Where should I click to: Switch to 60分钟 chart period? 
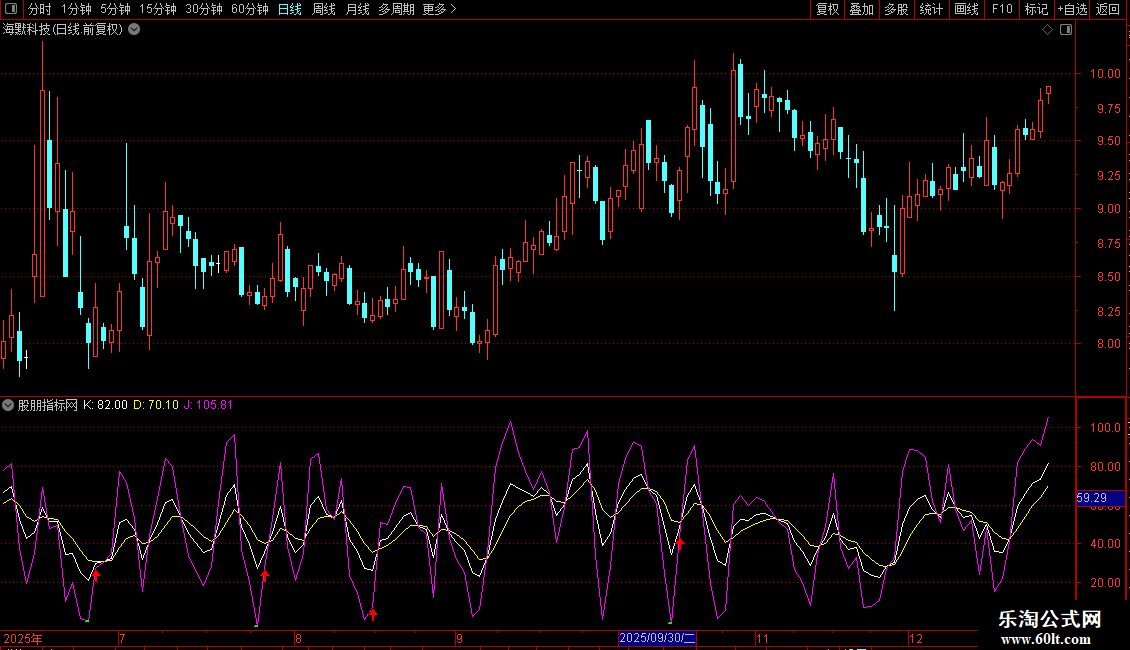(250, 9)
